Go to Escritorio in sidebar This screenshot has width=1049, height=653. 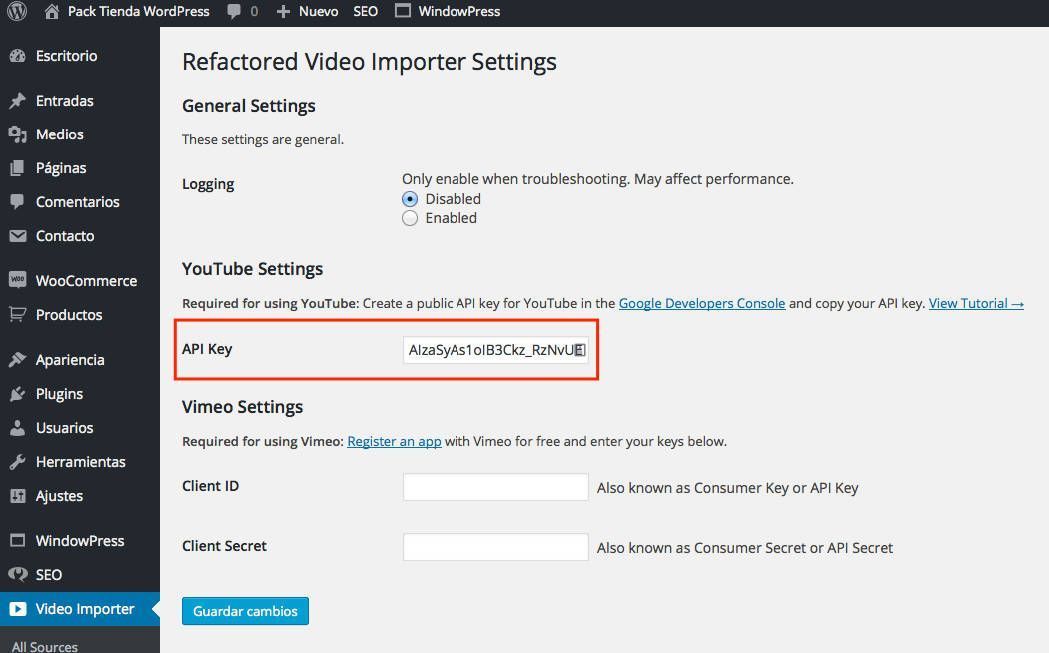66,56
